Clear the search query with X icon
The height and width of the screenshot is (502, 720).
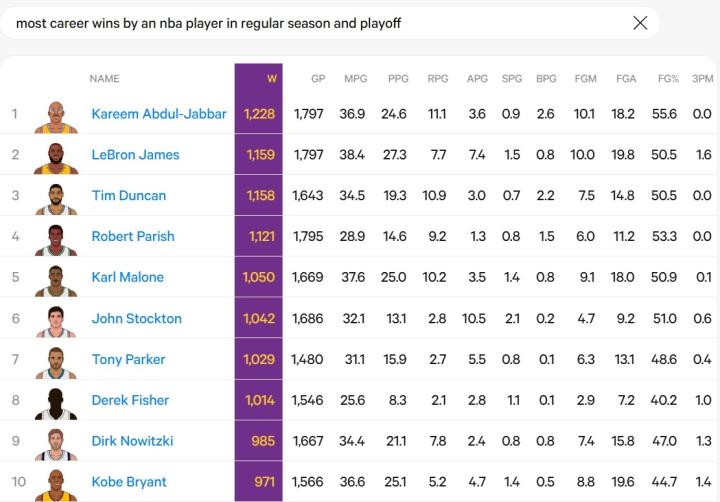(x=640, y=23)
